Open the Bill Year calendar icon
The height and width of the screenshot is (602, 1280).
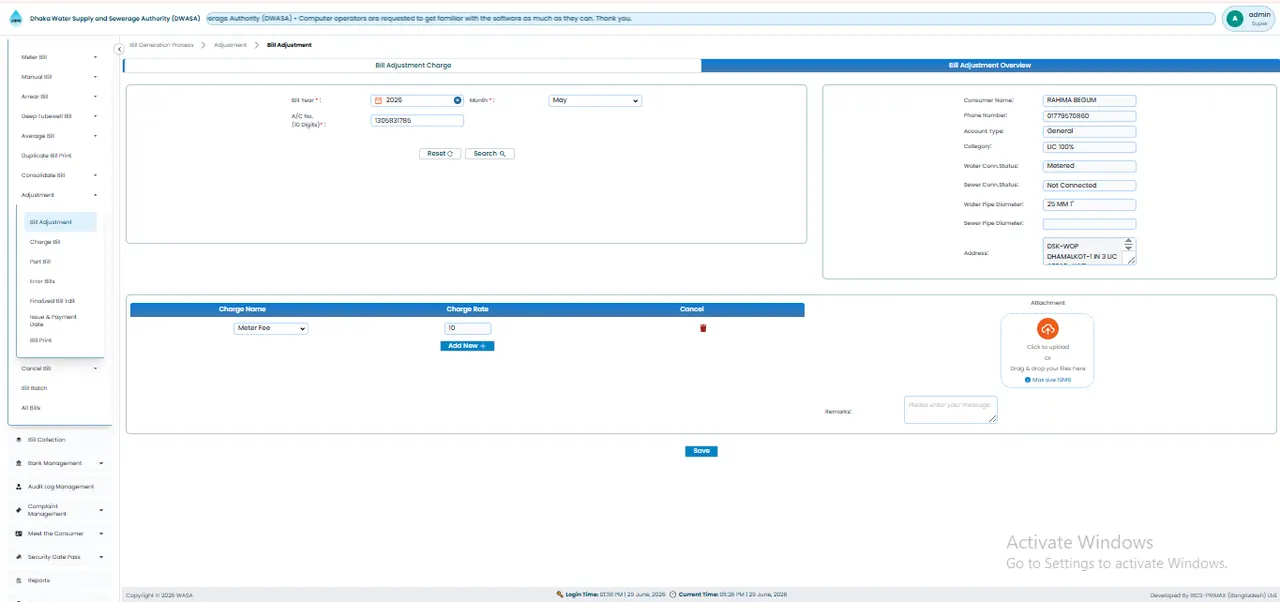click(x=378, y=100)
